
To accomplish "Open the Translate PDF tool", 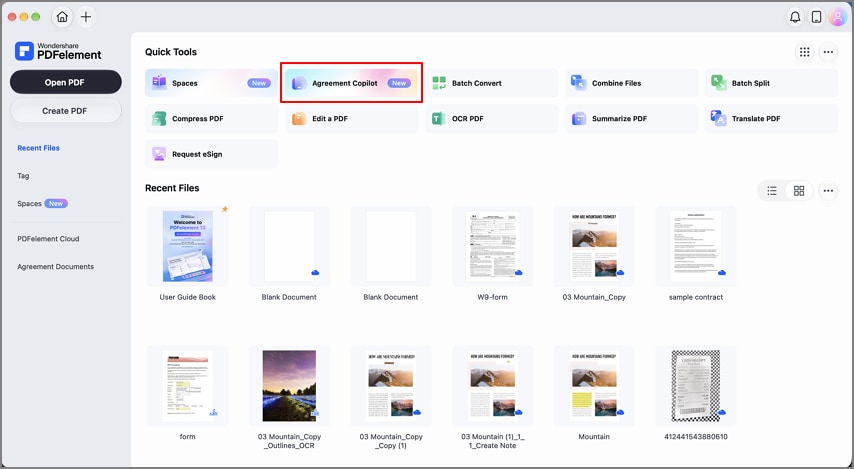I will click(771, 118).
